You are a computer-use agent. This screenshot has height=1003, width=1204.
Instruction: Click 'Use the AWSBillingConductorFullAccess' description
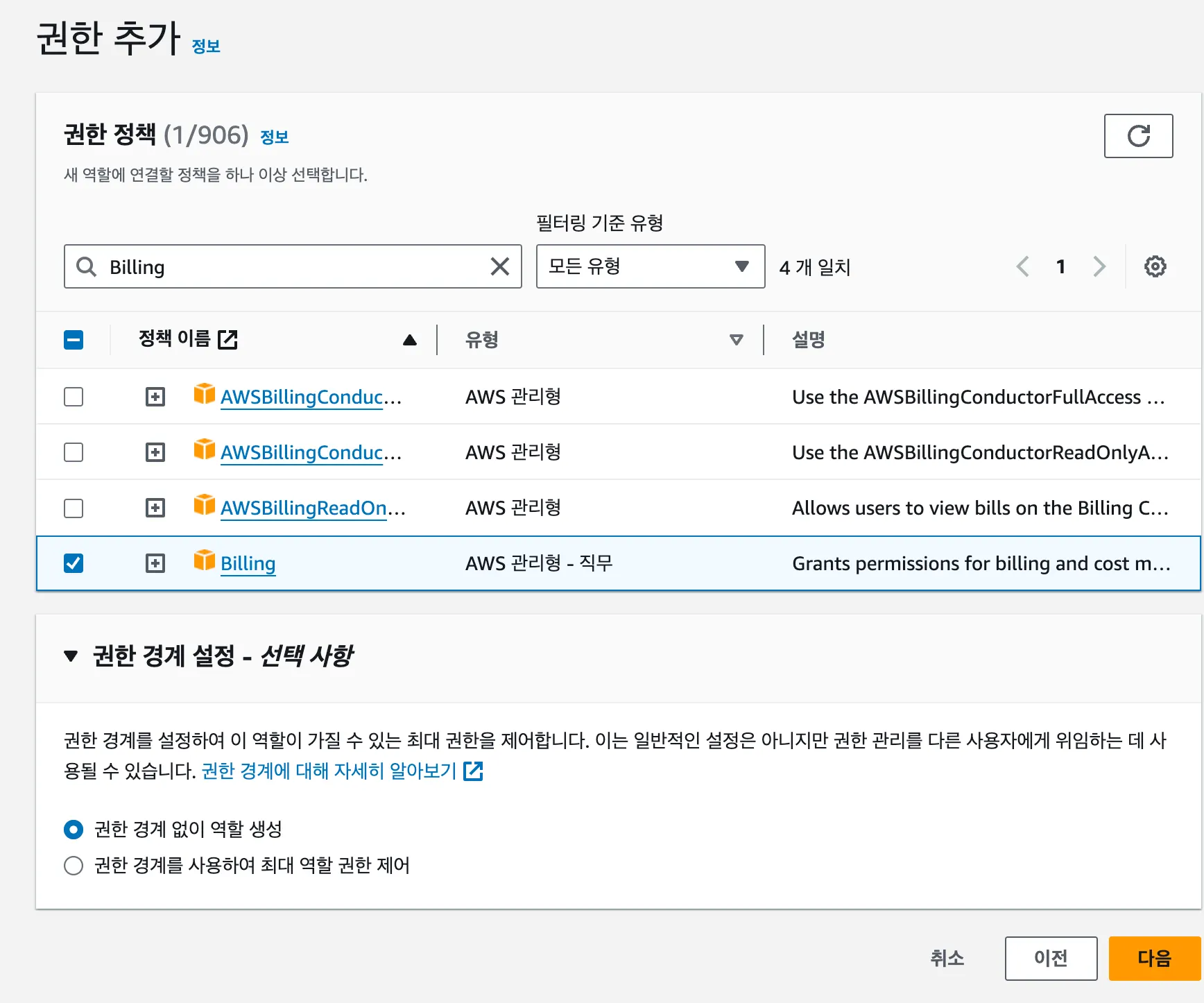[978, 397]
